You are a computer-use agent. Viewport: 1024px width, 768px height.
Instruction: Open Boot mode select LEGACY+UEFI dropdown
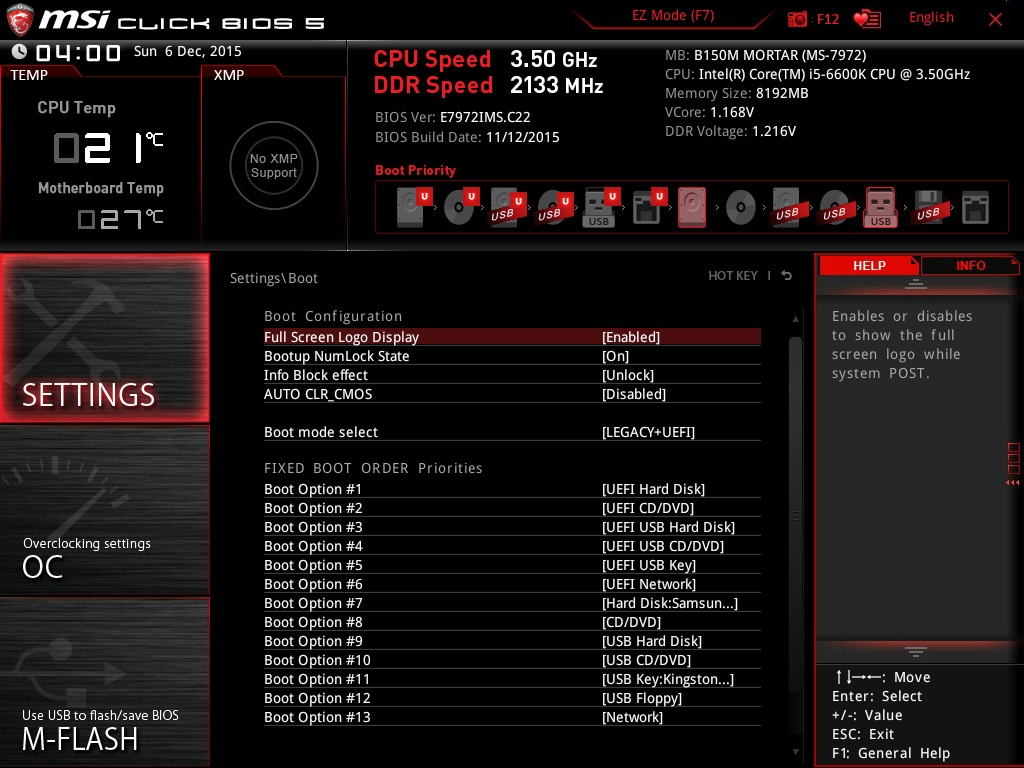pos(648,432)
